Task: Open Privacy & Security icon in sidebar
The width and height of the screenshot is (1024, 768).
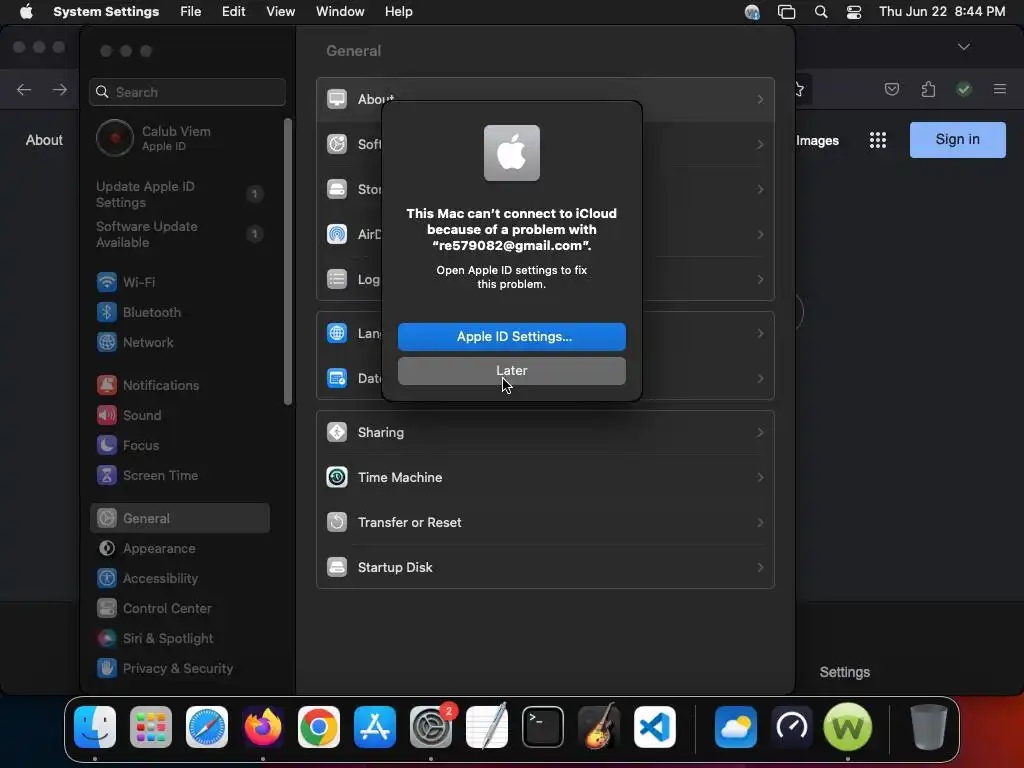Action: point(106,669)
